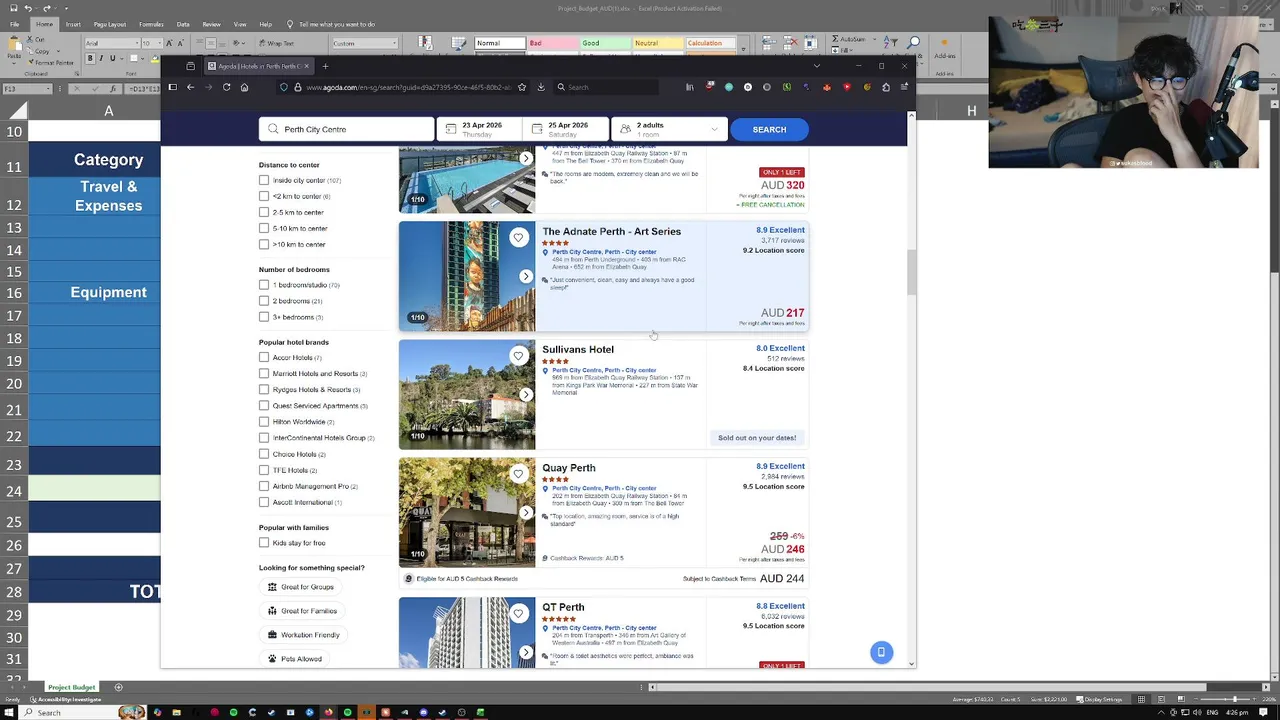Show next photo of Sullivans Hotel
Screen dimensions: 1280x720
click(526, 394)
